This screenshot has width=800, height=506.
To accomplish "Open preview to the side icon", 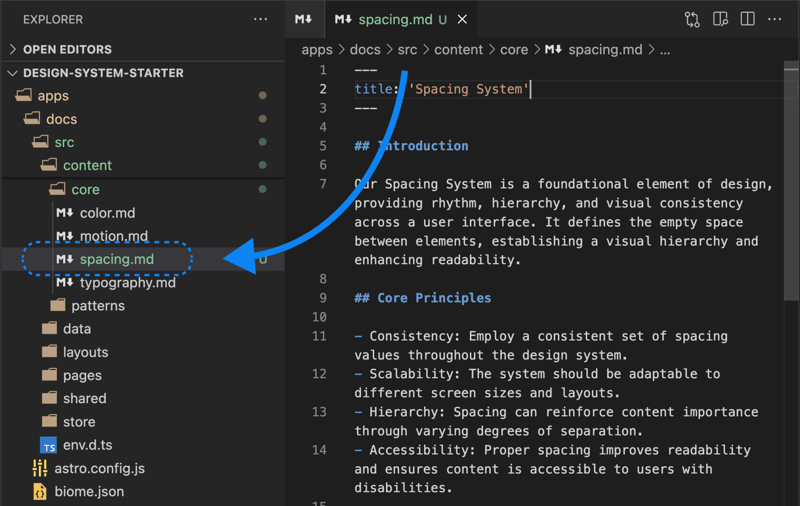I will pyautogui.click(x=720, y=19).
